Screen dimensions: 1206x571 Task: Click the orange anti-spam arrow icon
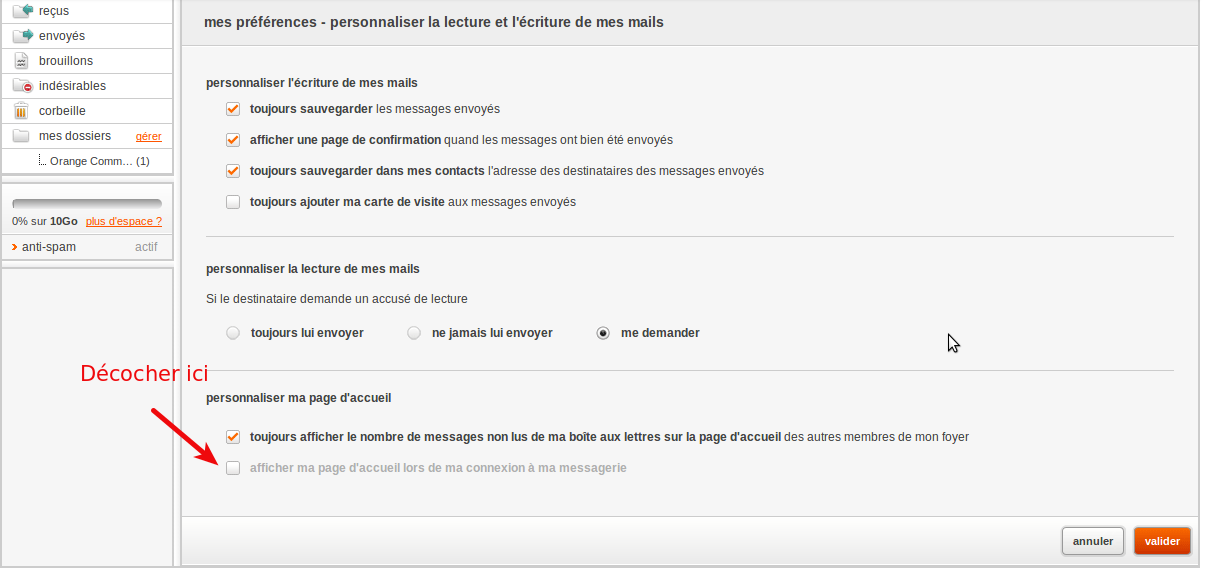[14, 247]
